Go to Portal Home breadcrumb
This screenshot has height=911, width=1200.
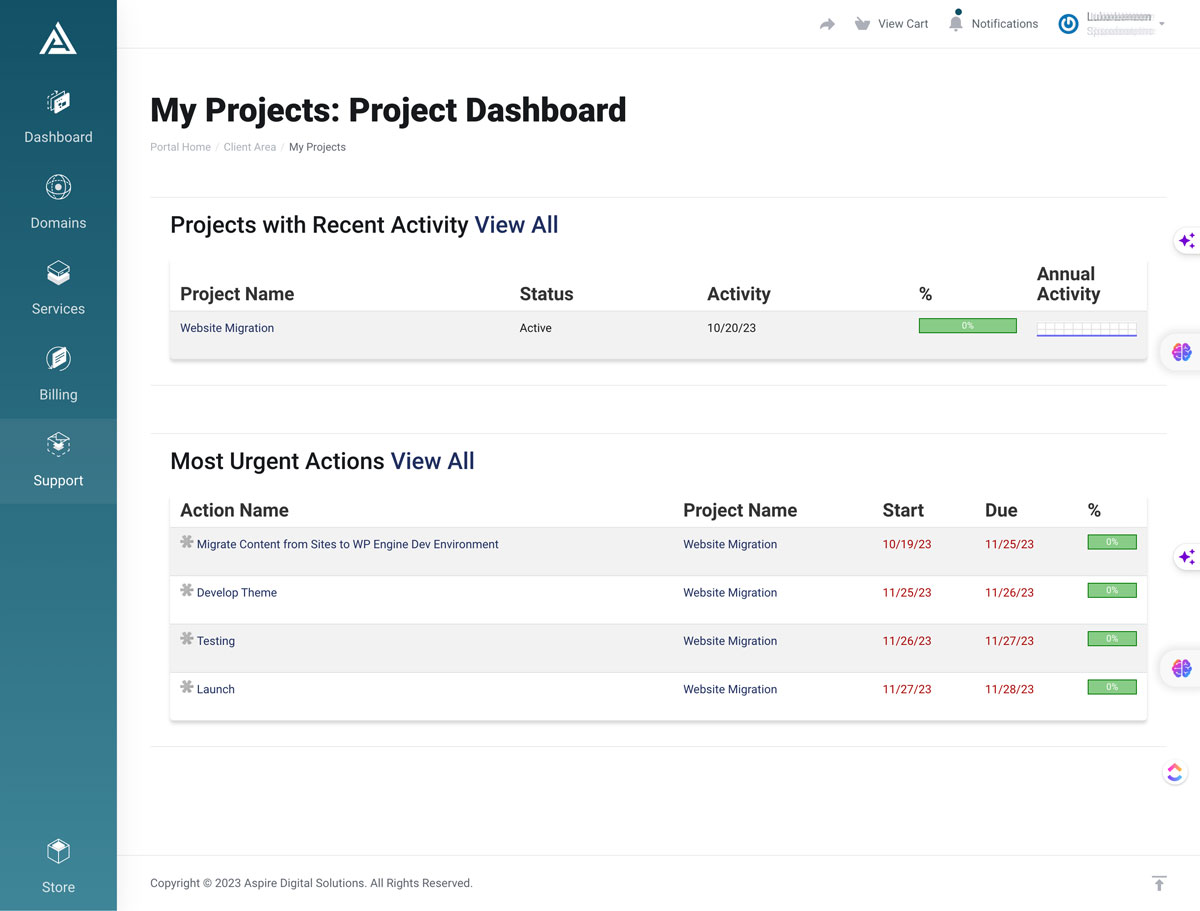coord(180,147)
